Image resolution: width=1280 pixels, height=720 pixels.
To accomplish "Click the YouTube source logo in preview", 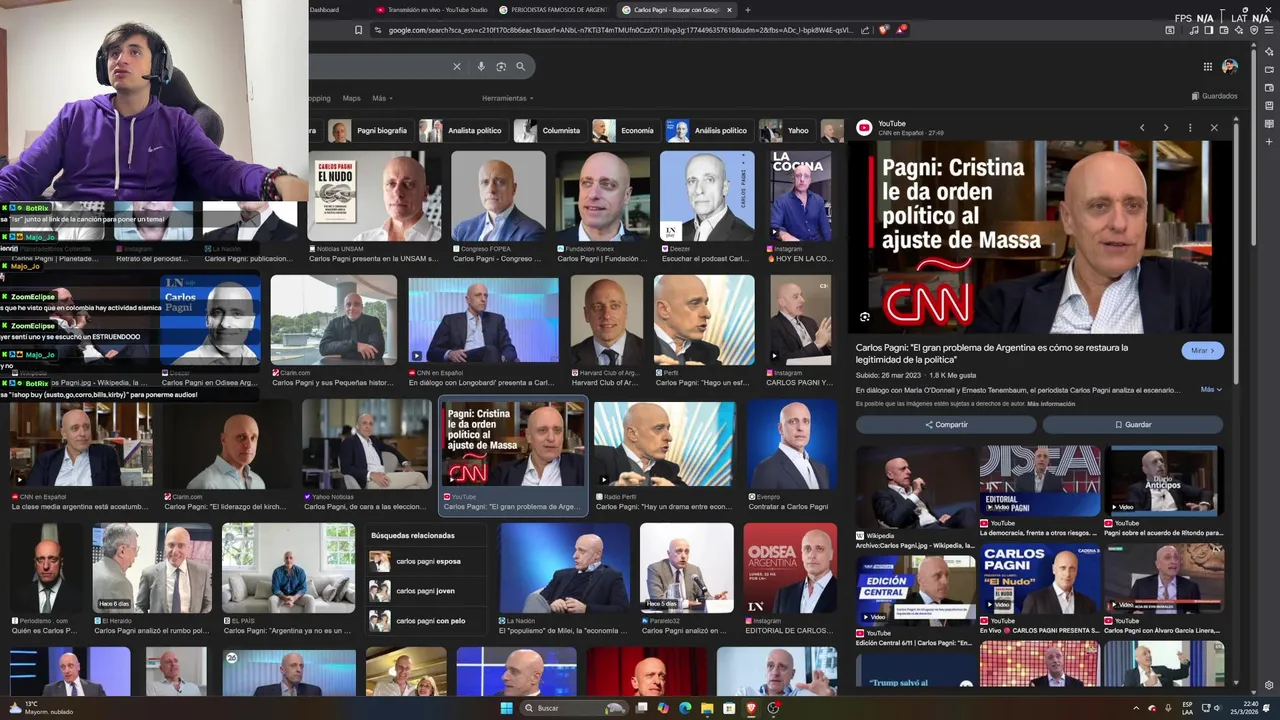I will (864, 127).
